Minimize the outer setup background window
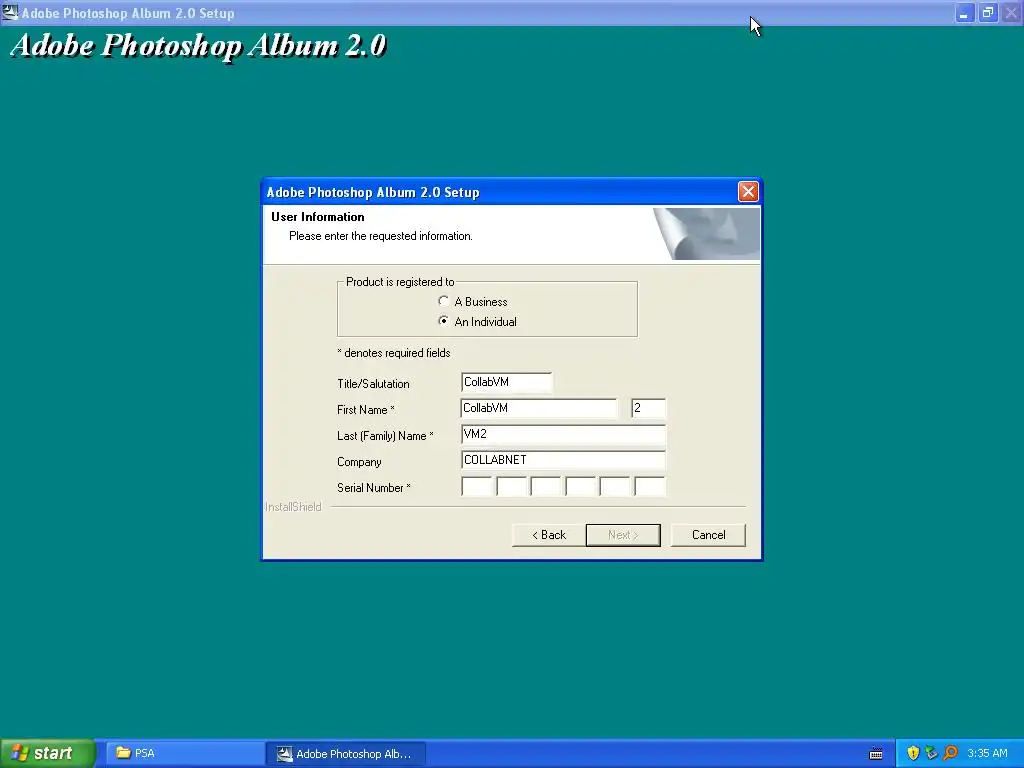 point(965,13)
